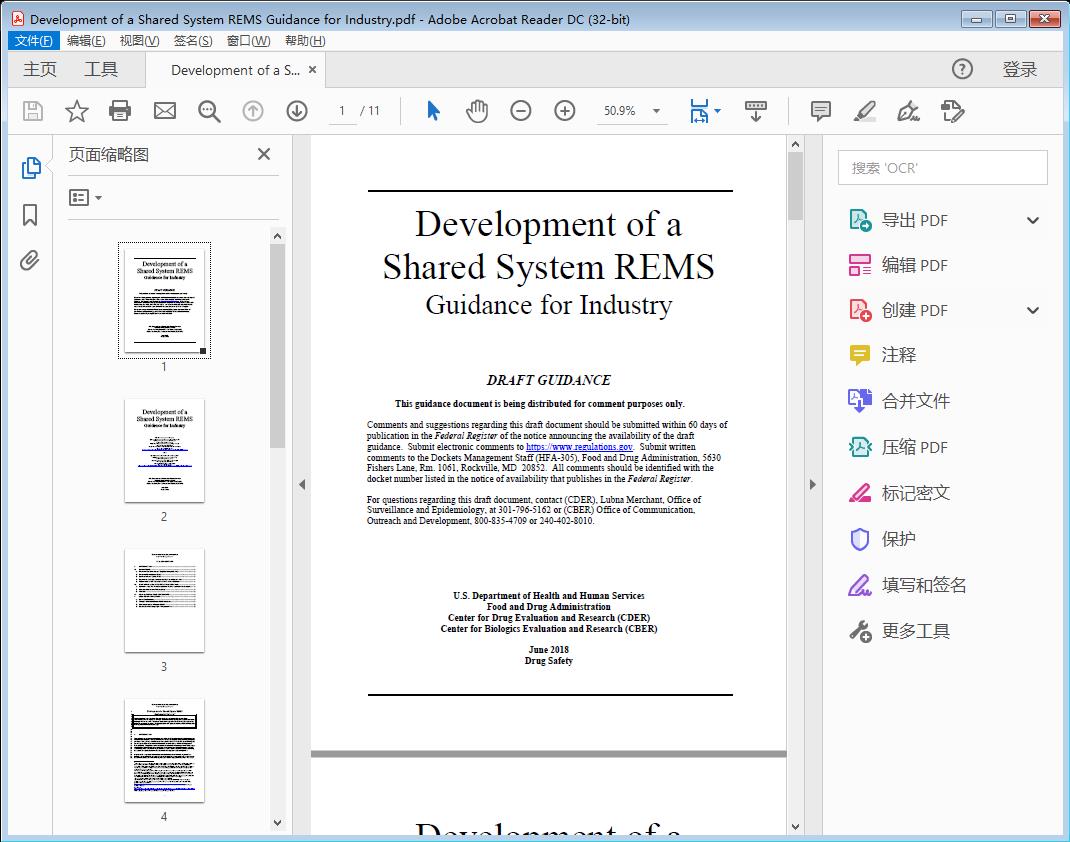Print the current PDF document
The image size is (1070, 842).
pyautogui.click(x=120, y=111)
